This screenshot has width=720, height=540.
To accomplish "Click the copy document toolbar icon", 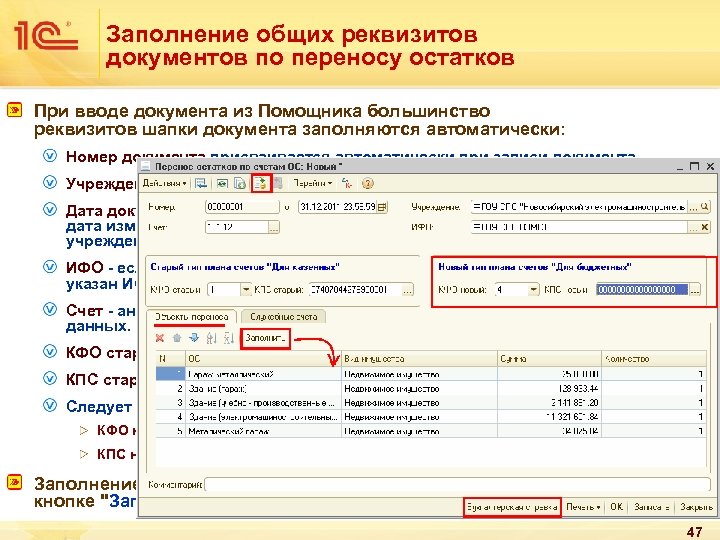I will 240,184.
